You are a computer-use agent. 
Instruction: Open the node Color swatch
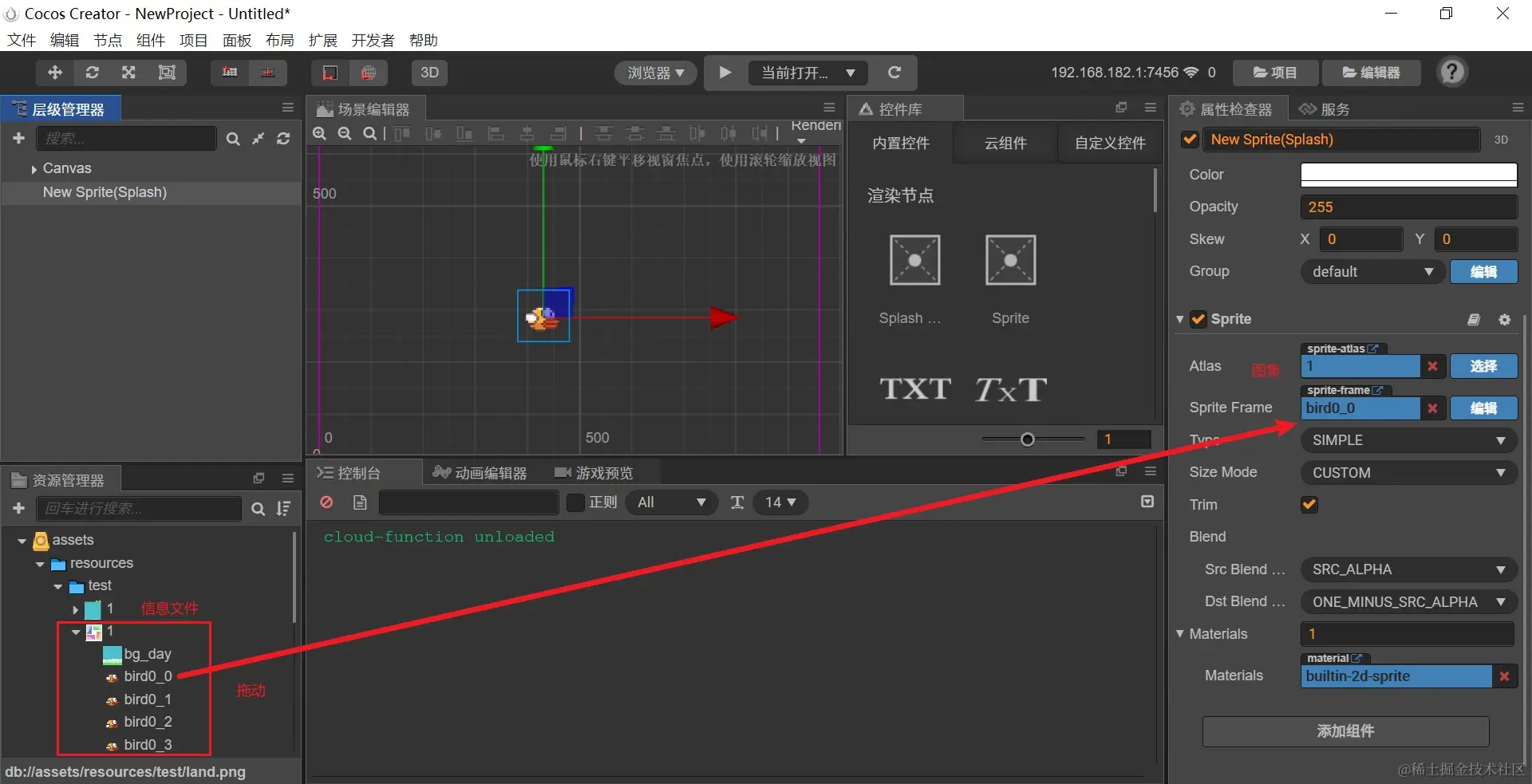pos(1408,175)
